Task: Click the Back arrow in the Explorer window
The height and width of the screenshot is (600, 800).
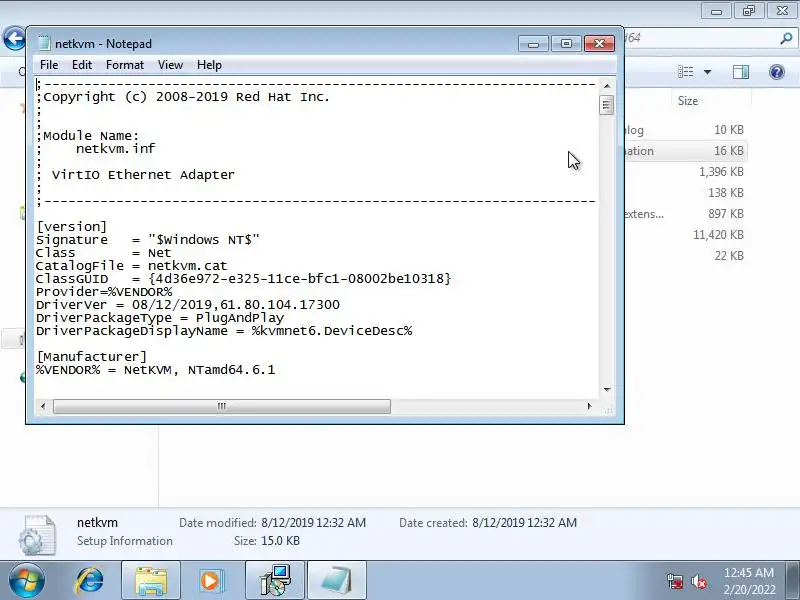Action: [15, 38]
